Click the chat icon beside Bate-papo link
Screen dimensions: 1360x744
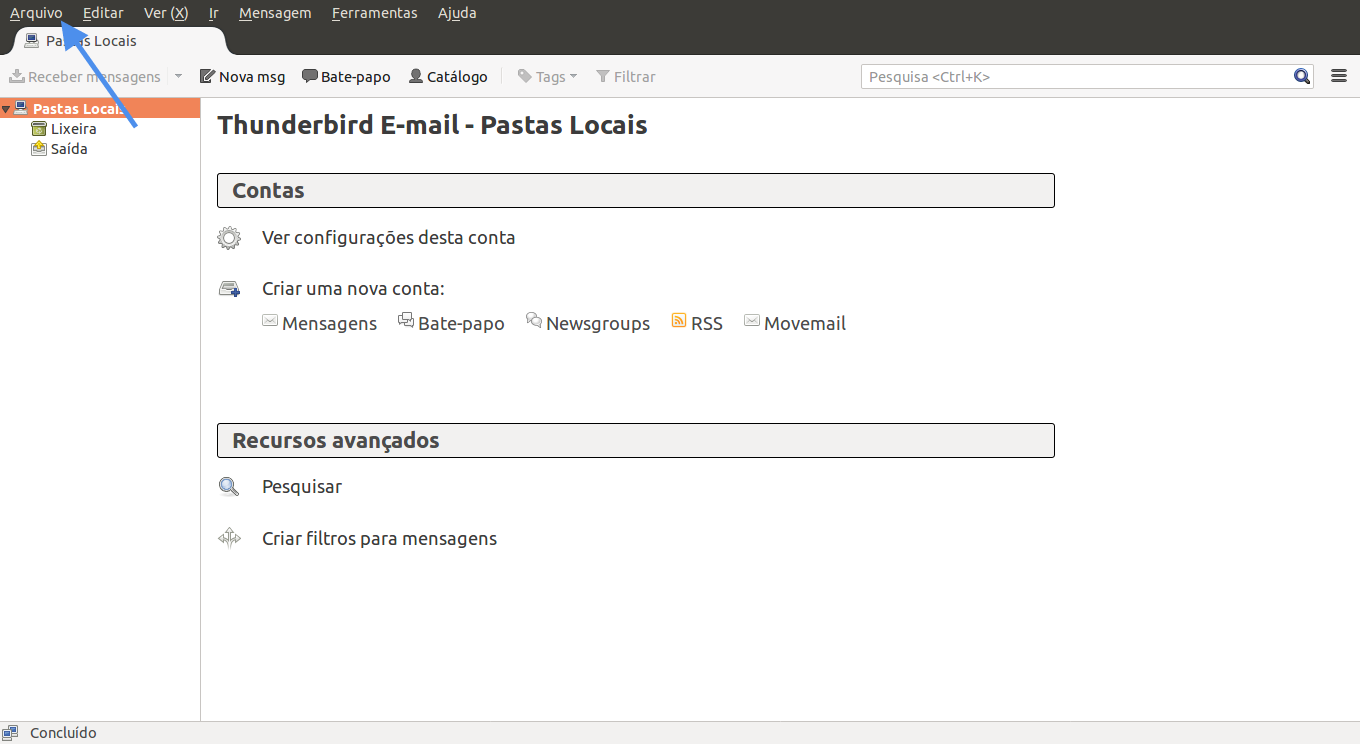click(x=406, y=321)
